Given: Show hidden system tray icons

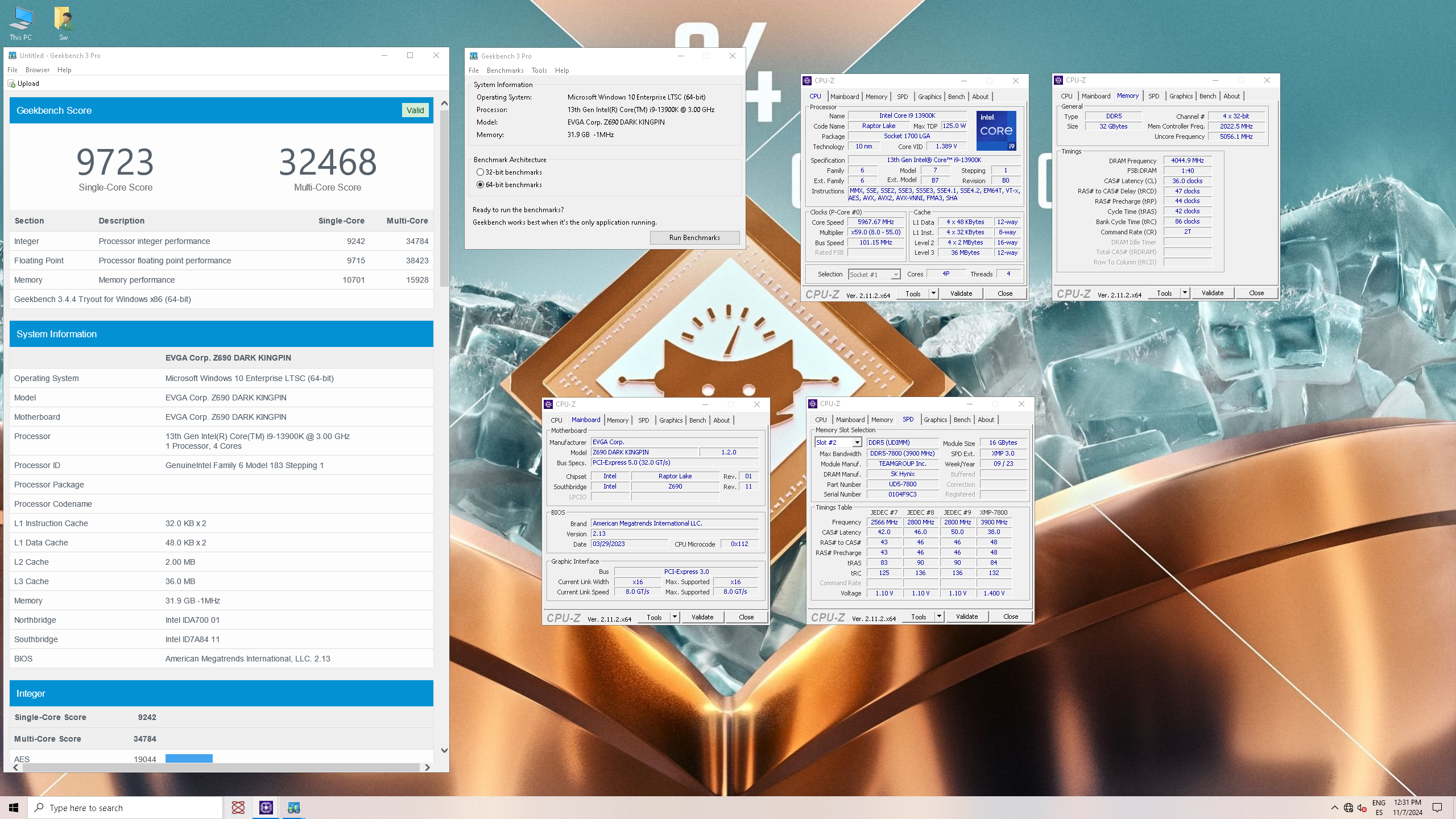Looking at the screenshot, I should pyautogui.click(x=1334, y=808).
